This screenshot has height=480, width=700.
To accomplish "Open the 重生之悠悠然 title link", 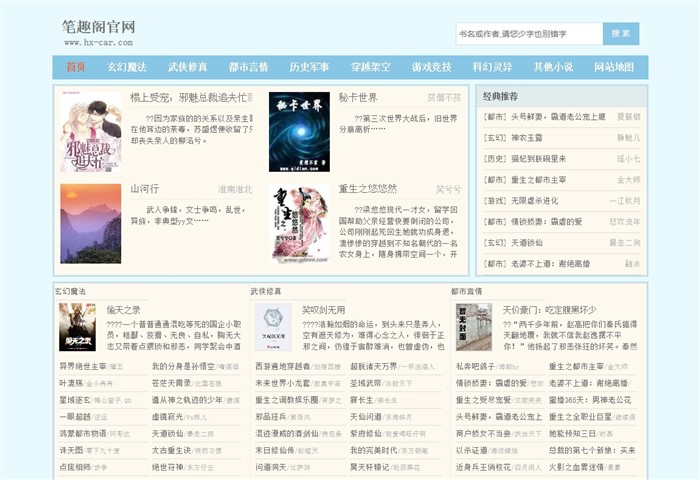I will (368, 189).
